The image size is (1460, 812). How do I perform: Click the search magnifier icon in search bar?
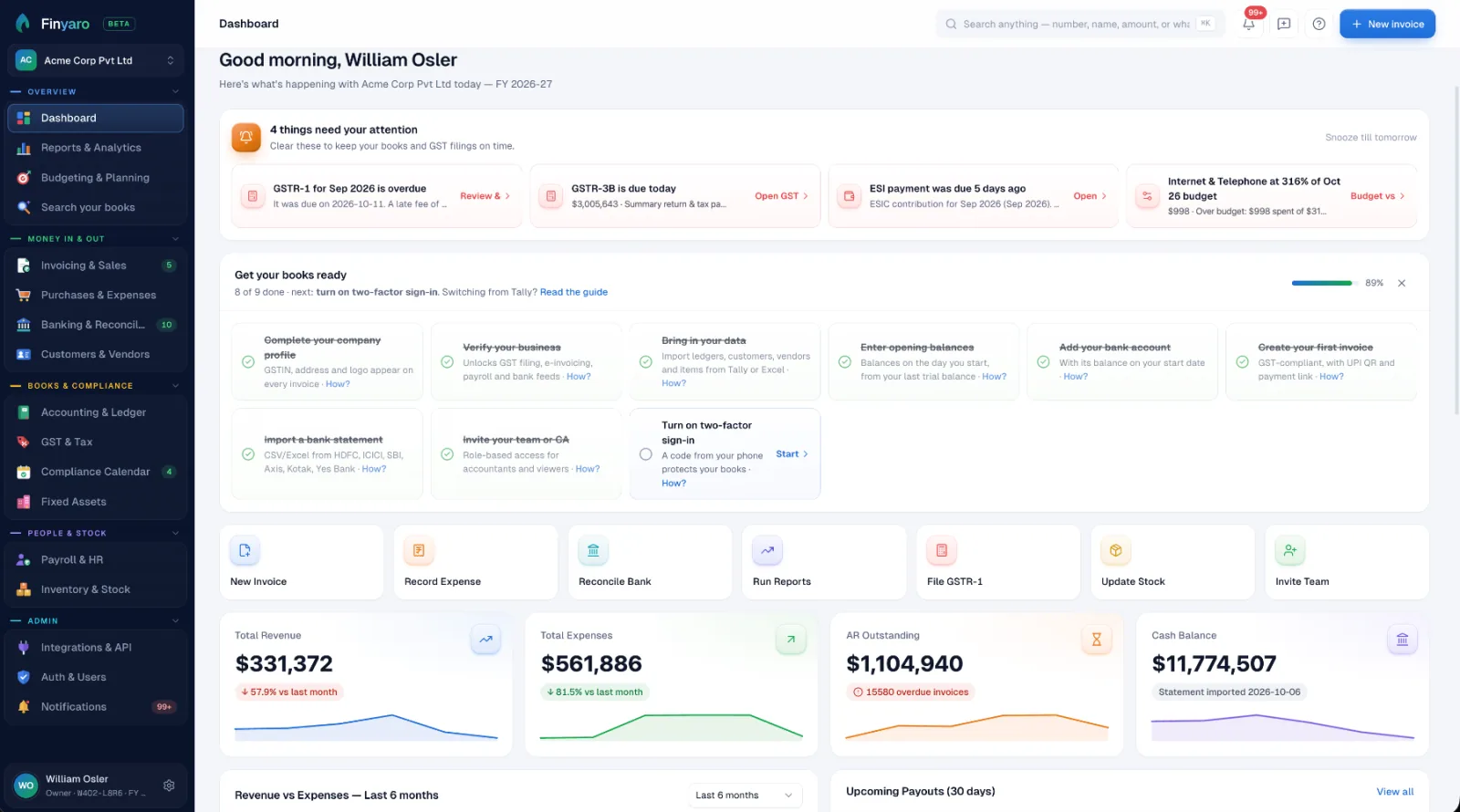(x=951, y=25)
